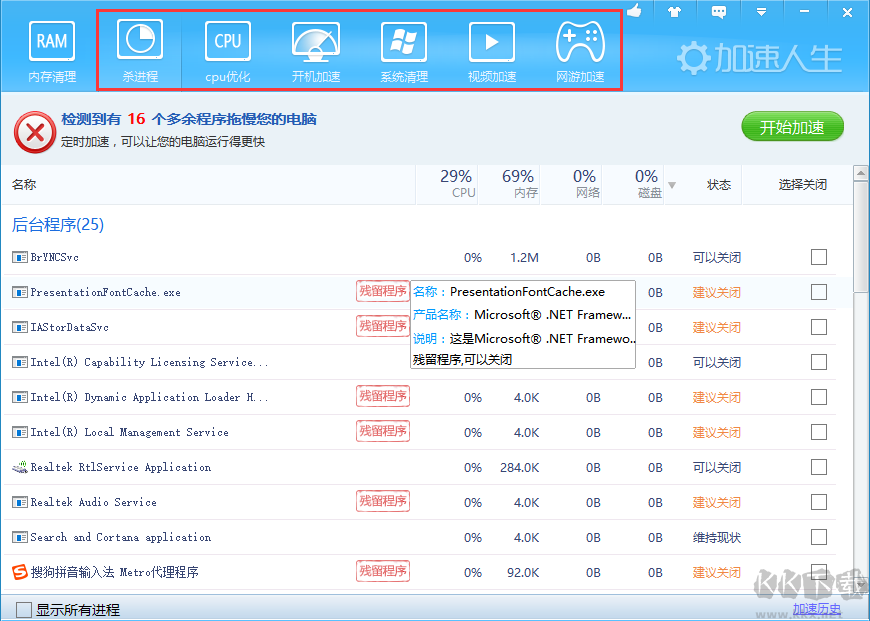Open the skin shirt icon in title bar

(x=675, y=11)
